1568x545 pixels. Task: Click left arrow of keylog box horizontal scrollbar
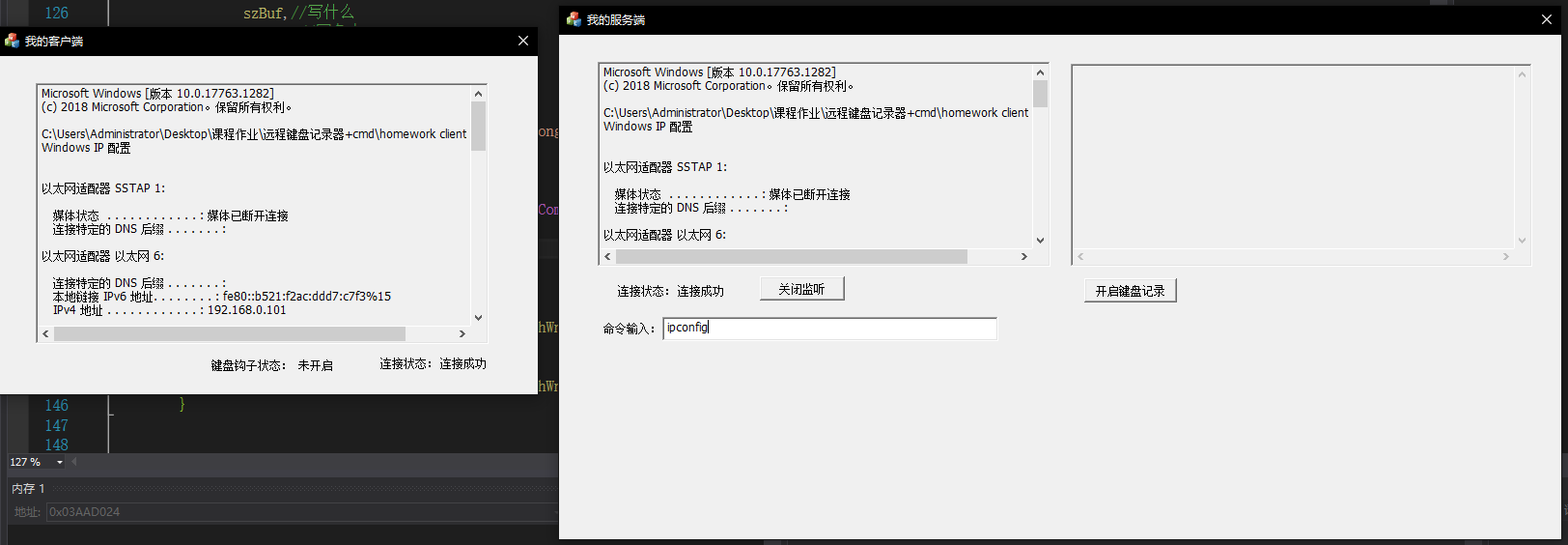tap(1080, 257)
